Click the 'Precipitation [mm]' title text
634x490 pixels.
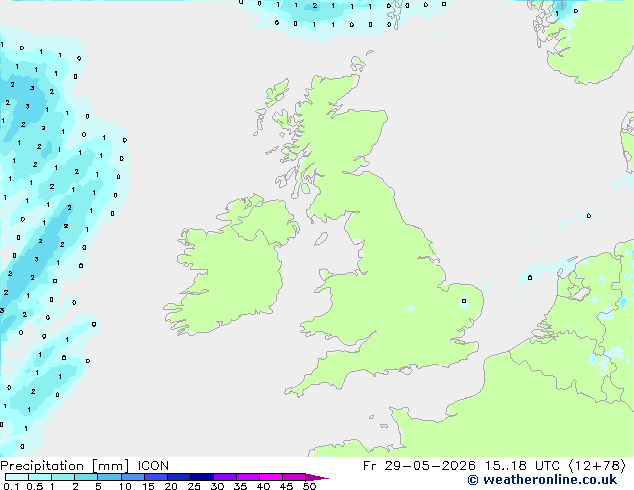click(x=64, y=466)
